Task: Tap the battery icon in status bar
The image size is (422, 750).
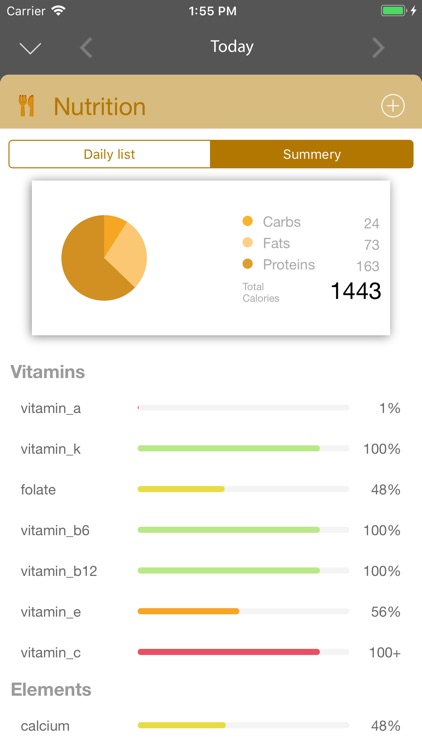Action: point(393,11)
